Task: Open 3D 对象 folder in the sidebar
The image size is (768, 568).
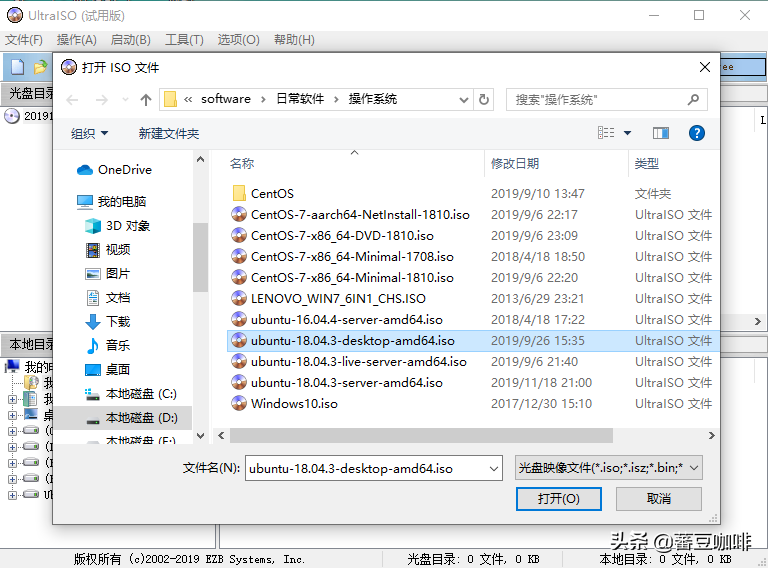Action: click(118, 226)
